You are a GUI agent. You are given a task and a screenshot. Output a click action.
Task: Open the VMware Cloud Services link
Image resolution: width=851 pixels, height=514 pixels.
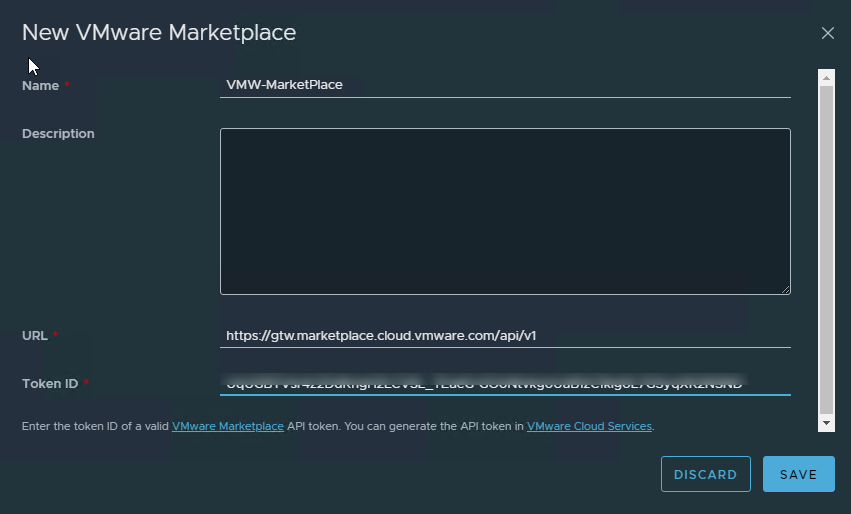point(589,427)
